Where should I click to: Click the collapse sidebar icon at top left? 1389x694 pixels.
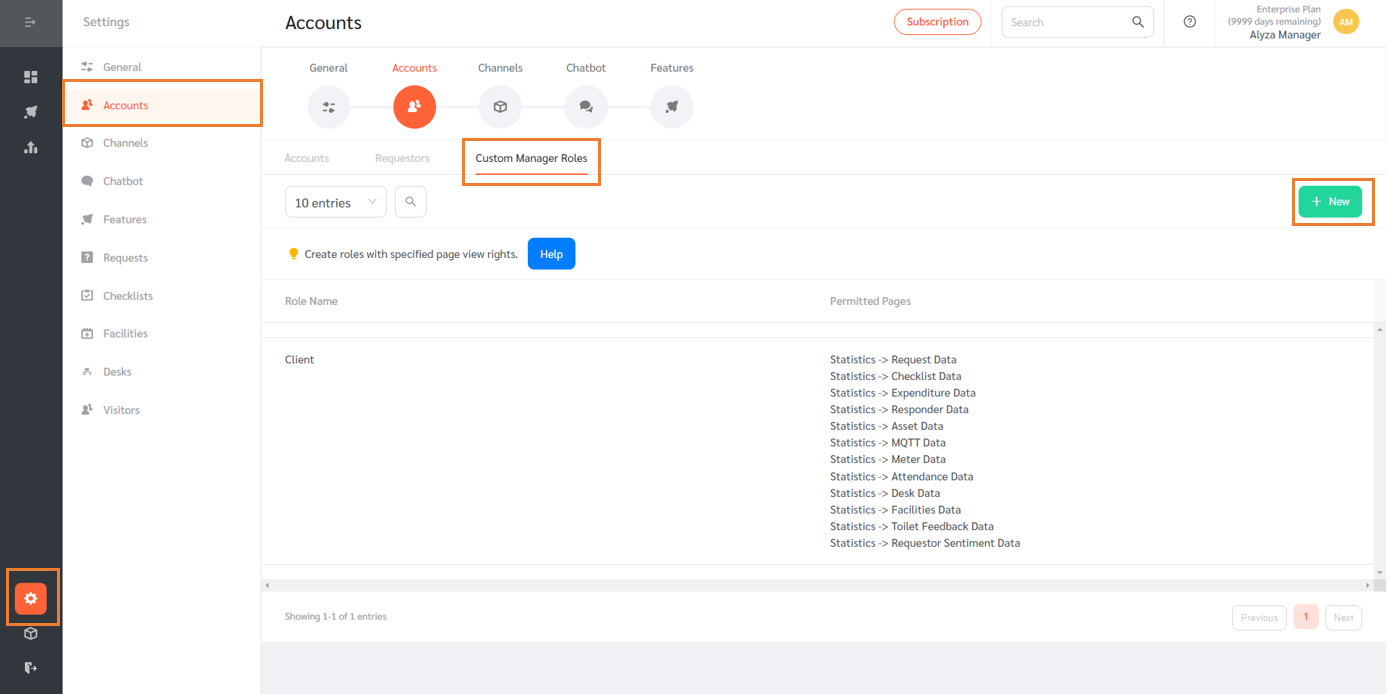coord(31,21)
